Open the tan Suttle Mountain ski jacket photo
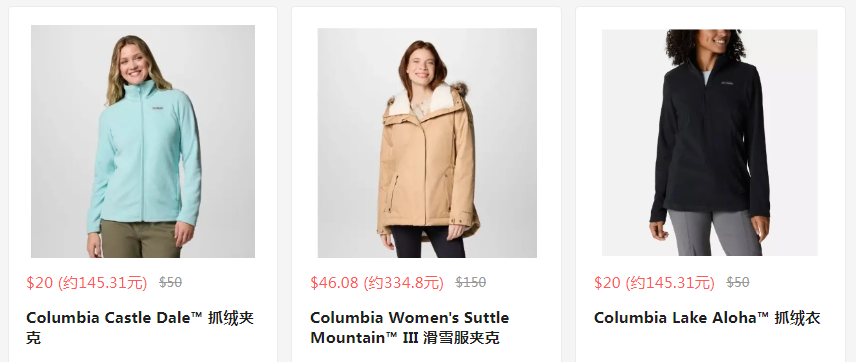Image resolution: width=856 pixels, height=362 pixels. (427, 143)
